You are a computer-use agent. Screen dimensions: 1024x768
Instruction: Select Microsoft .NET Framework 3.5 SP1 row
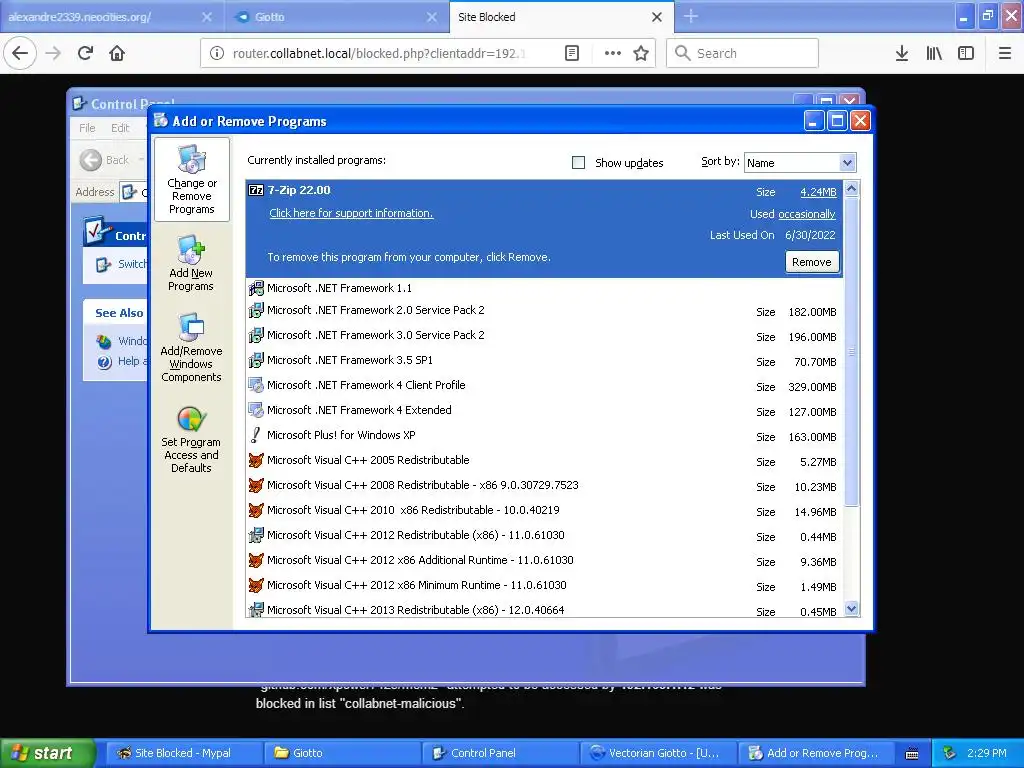click(545, 360)
